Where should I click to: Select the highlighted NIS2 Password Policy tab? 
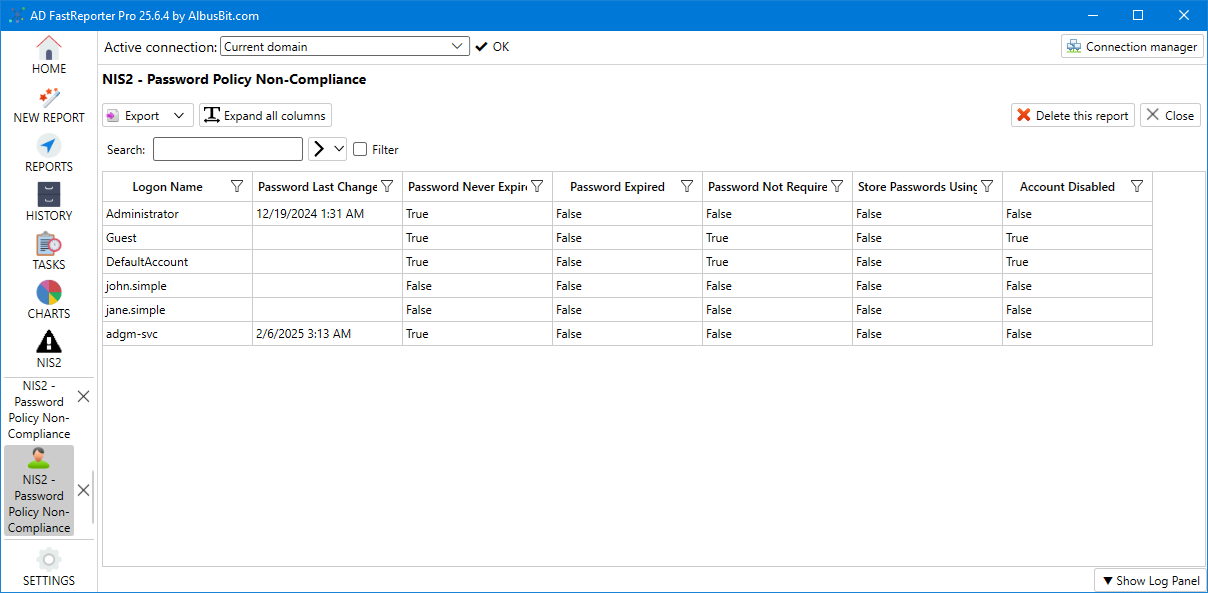pos(39,491)
